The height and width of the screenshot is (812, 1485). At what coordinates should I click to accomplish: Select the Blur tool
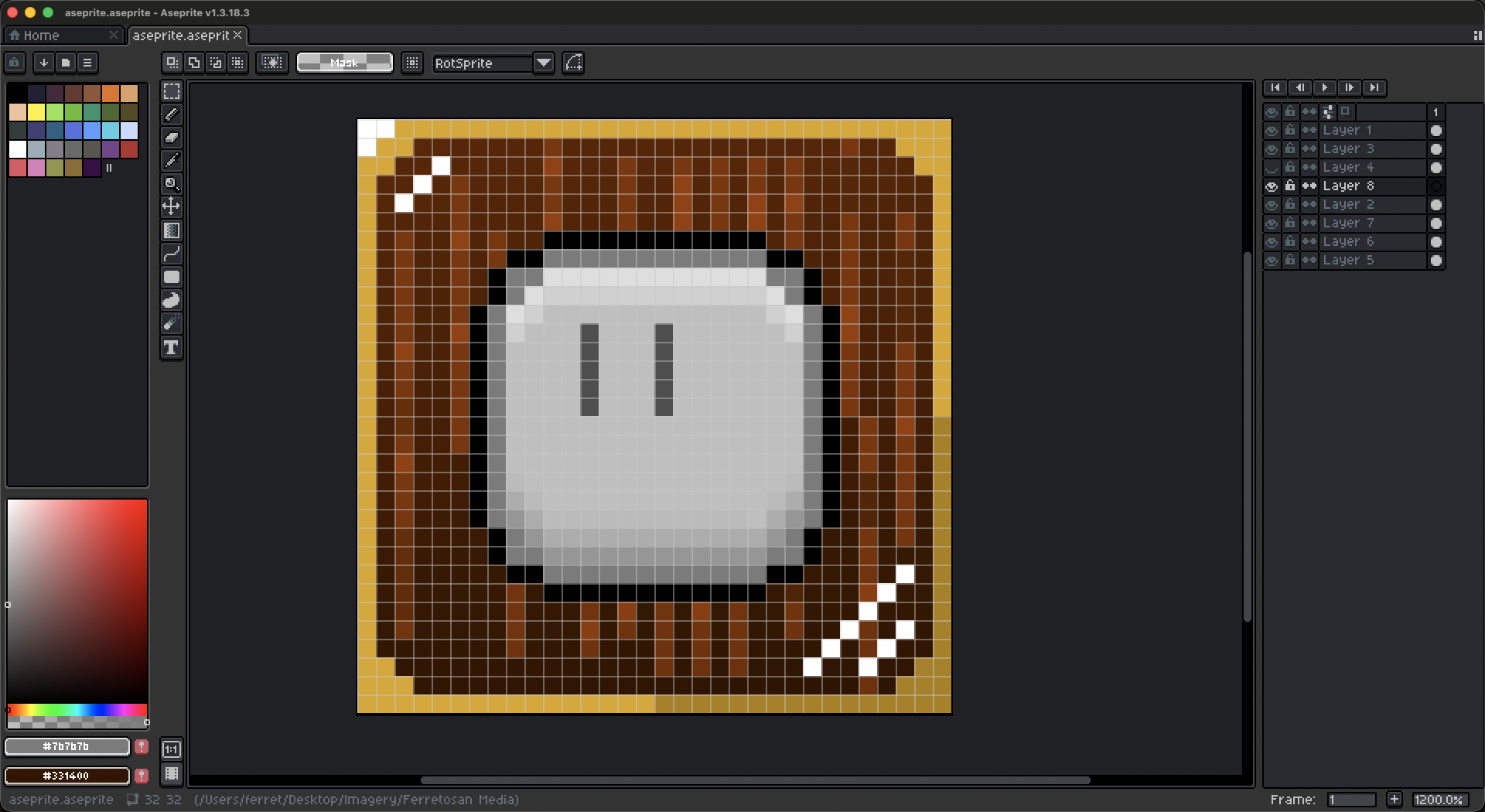pos(172,323)
